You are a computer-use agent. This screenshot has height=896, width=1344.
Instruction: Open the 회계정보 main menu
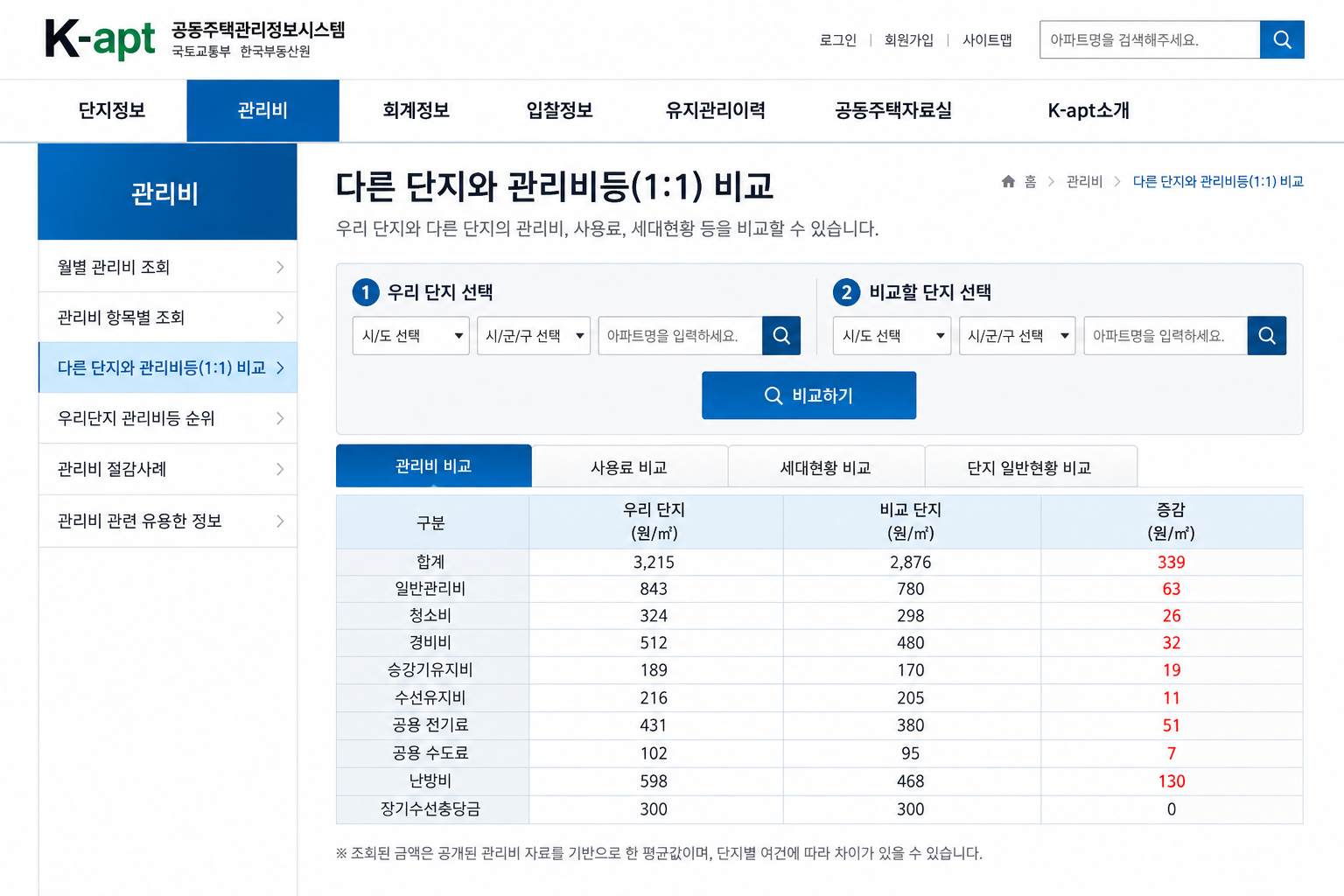416,110
